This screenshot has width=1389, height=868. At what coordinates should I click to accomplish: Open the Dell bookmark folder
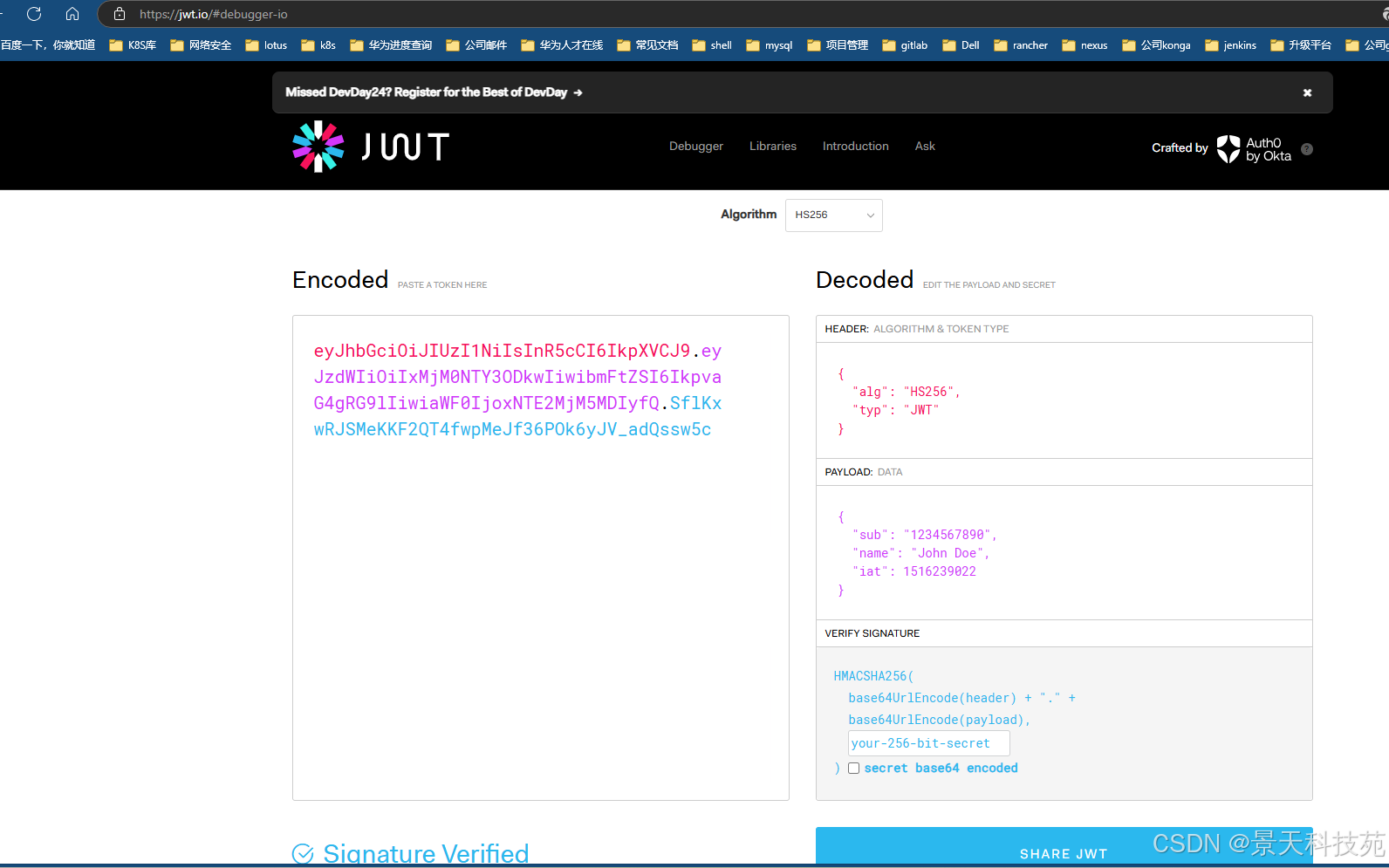[961, 45]
